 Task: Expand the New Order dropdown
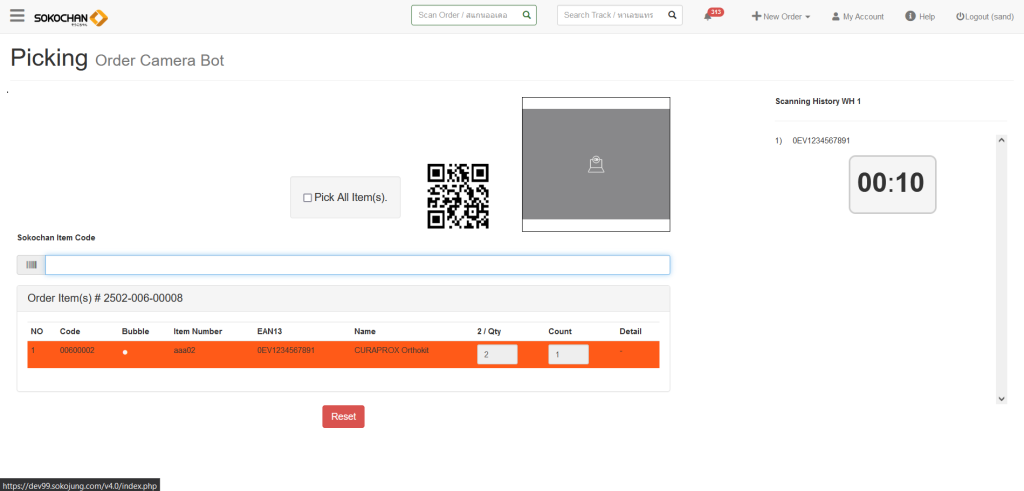pos(781,17)
